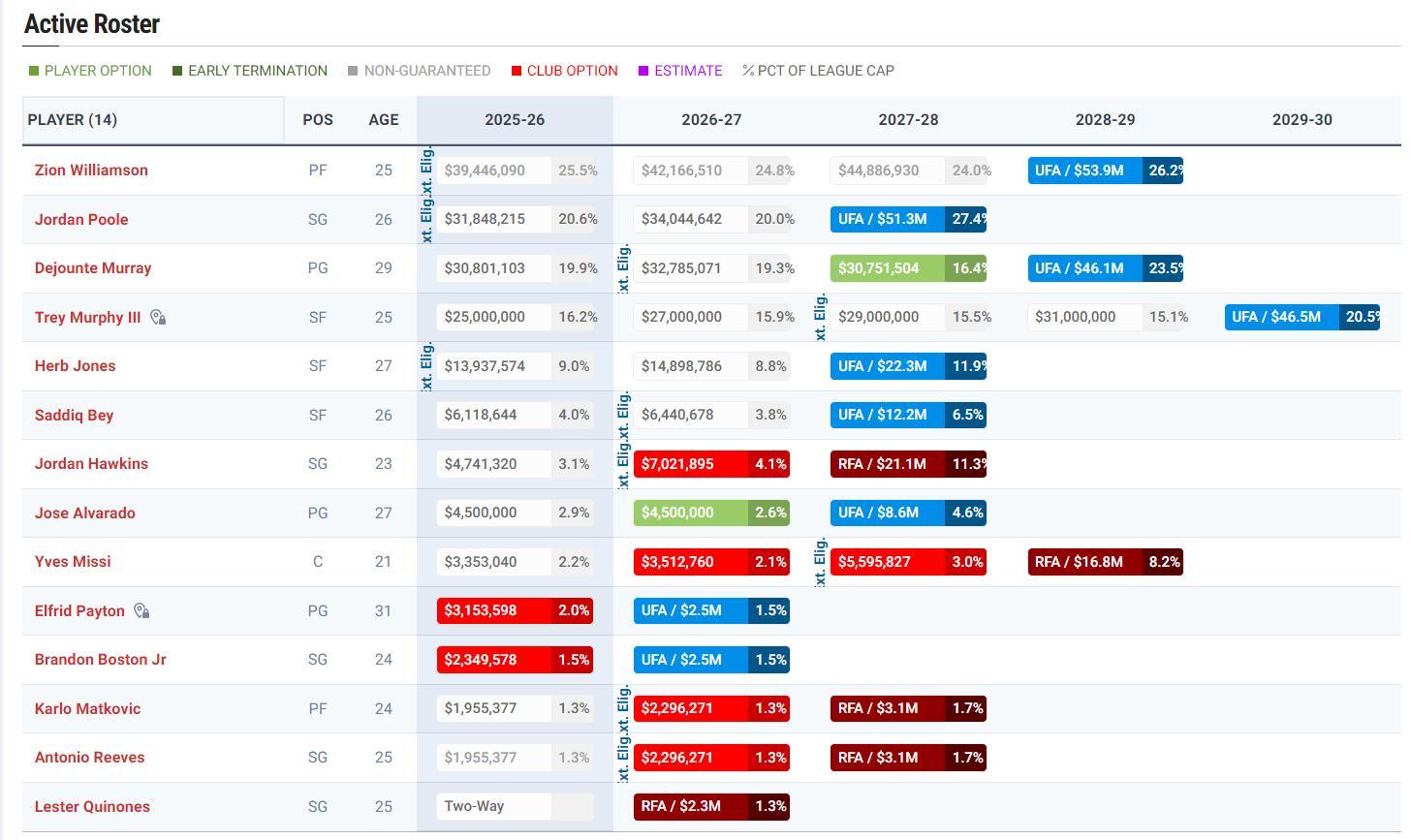Screen dimensions: 1411x840
Task: Click the PLAYER (14) column header
Action: pos(73,120)
